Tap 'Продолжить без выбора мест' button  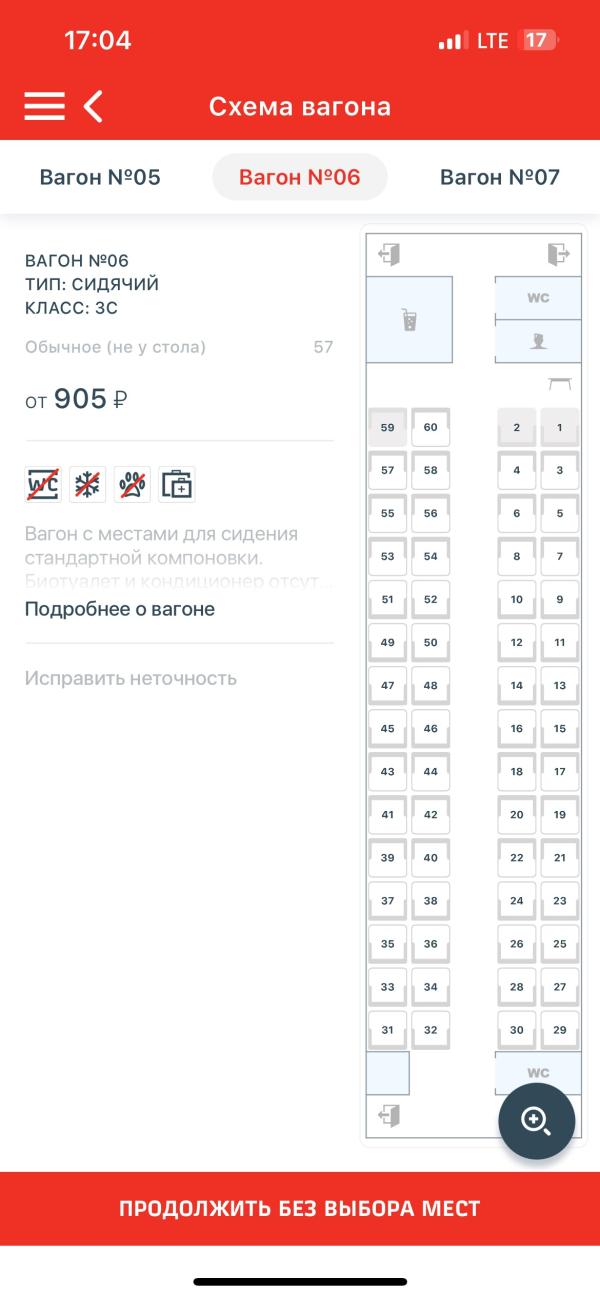[300, 1208]
